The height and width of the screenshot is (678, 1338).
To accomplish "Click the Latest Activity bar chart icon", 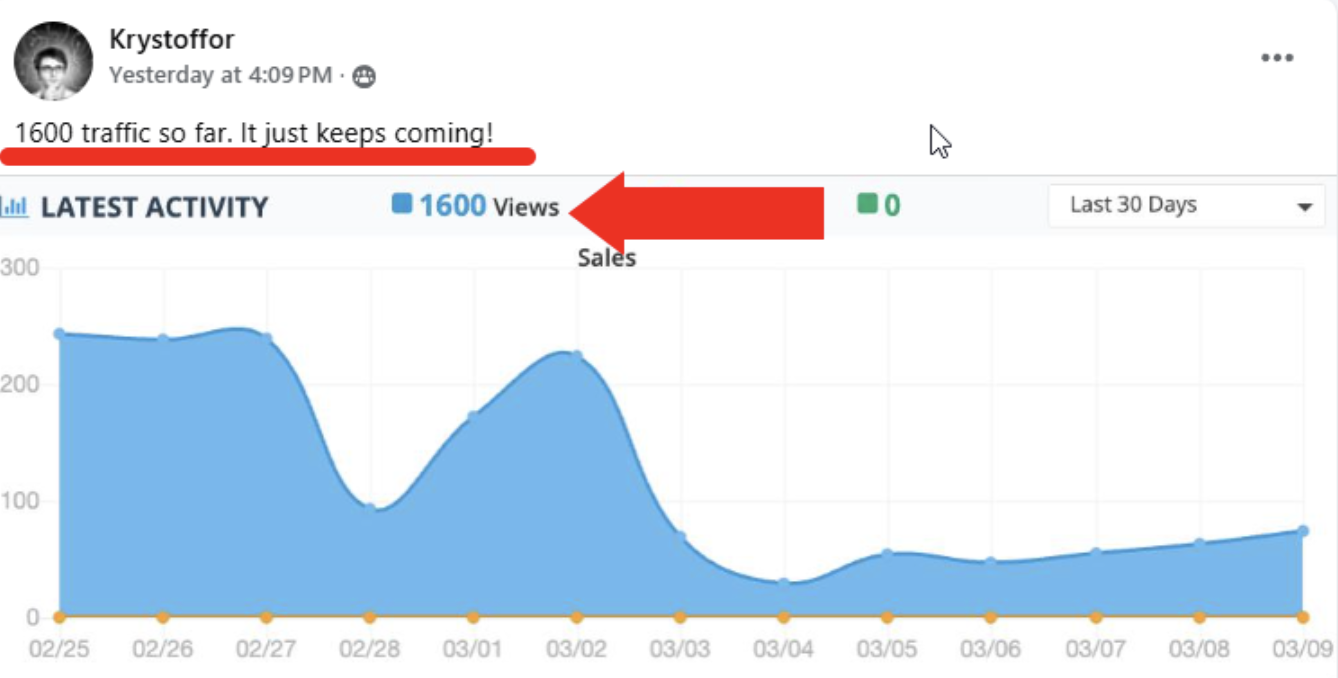I will coord(15,207).
